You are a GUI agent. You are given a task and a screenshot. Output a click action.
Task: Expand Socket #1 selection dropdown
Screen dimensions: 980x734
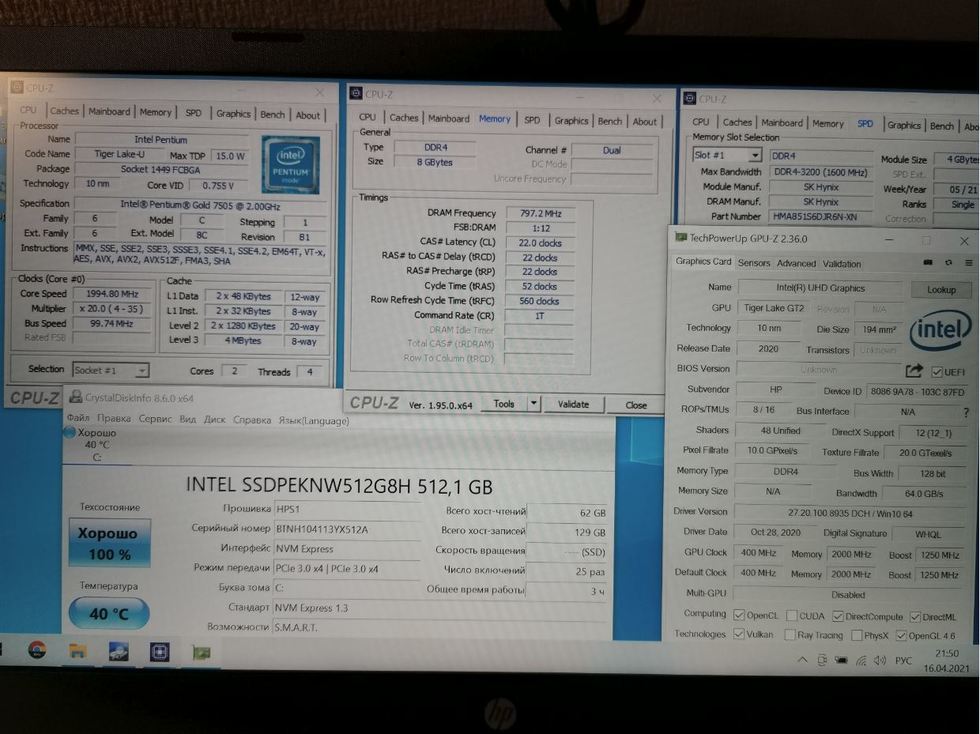pyautogui.click(x=141, y=370)
